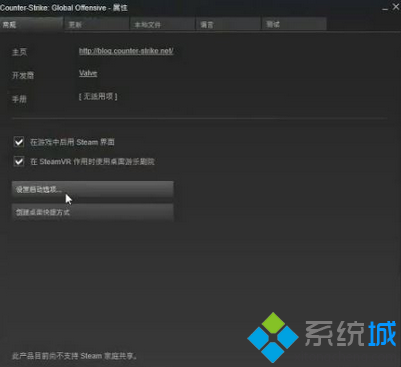Toggle the SteamVR desktop game theater checkbox
The height and width of the screenshot is (367, 401).
point(19,162)
